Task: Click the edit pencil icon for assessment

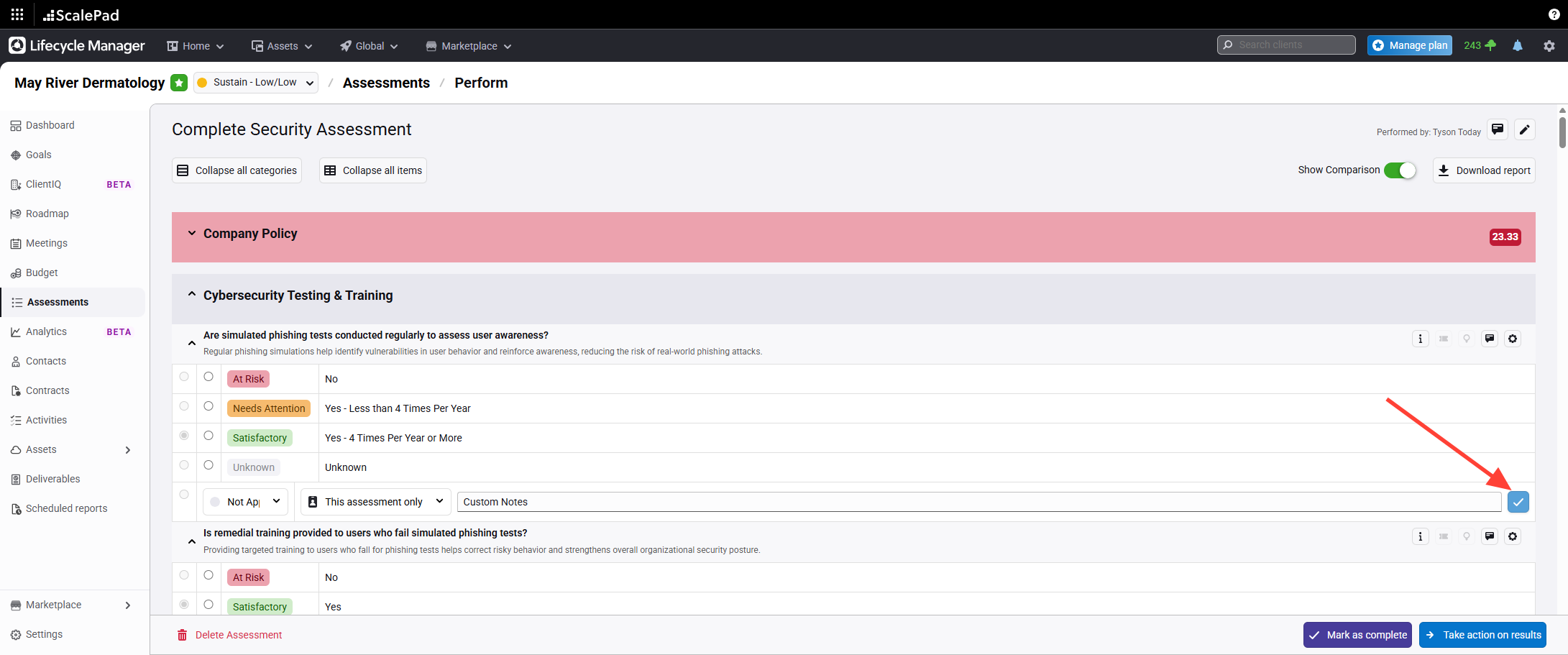Action: 1524,129
